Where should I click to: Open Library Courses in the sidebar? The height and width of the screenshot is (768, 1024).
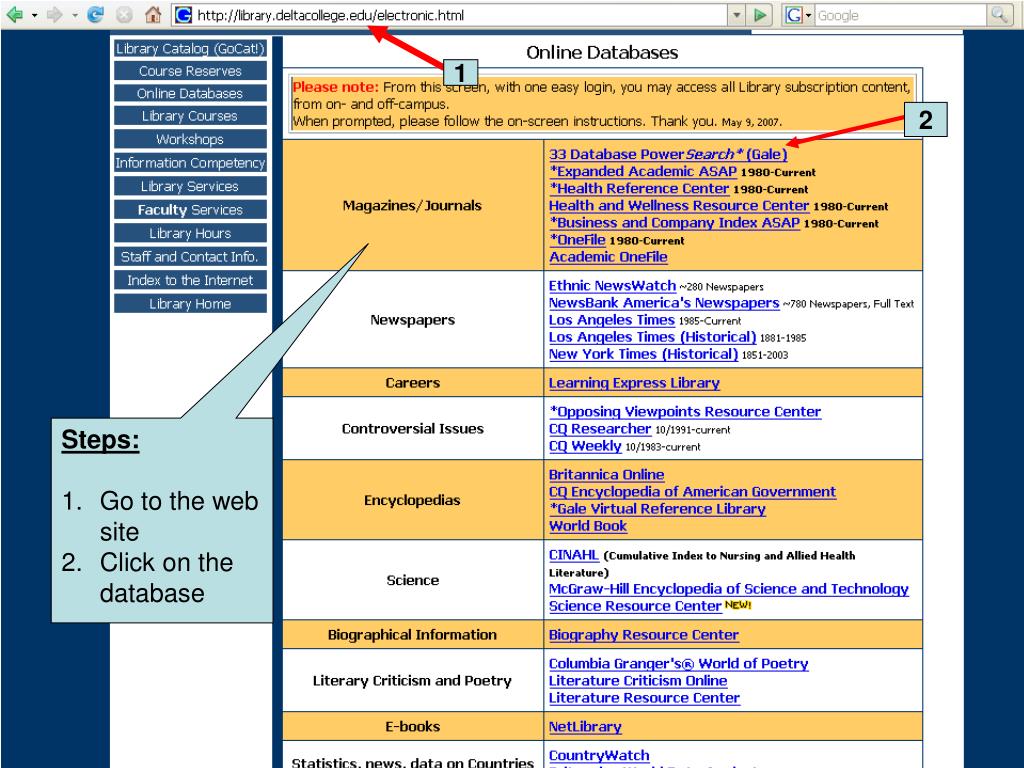point(190,116)
